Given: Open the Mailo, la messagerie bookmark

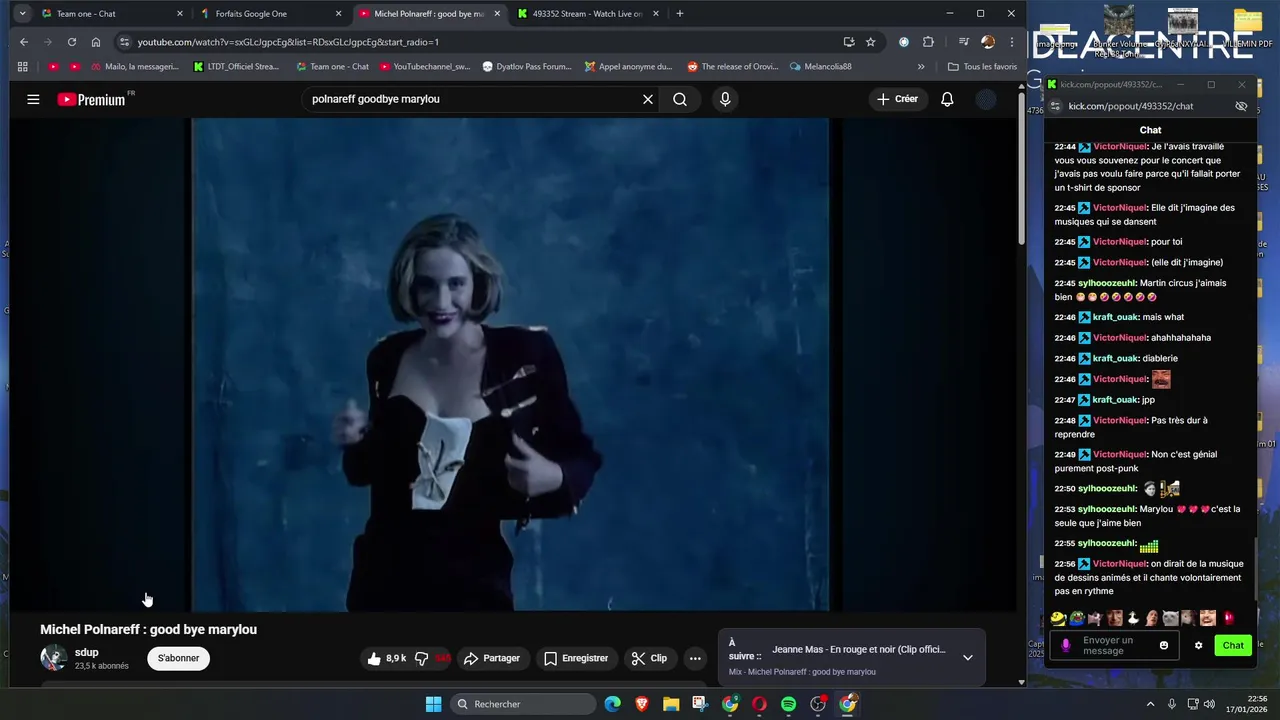Looking at the screenshot, I should [x=135, y=67].
